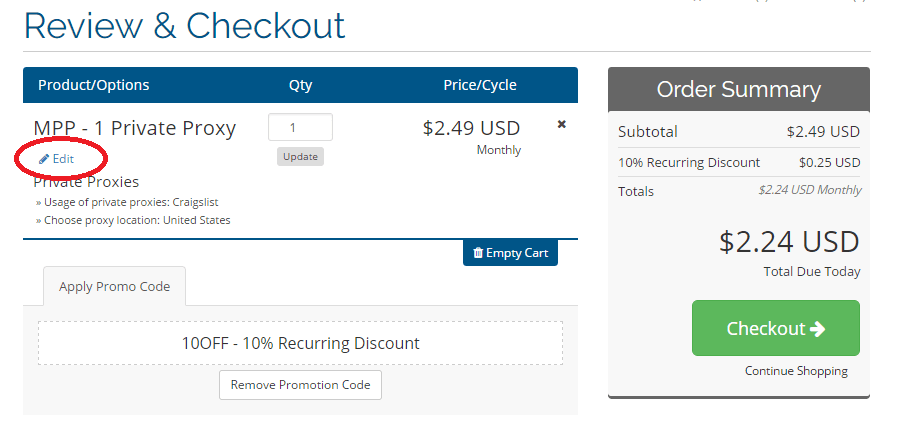Click the Price/Cycle column header
906x434 pixels.
[480, 85]
